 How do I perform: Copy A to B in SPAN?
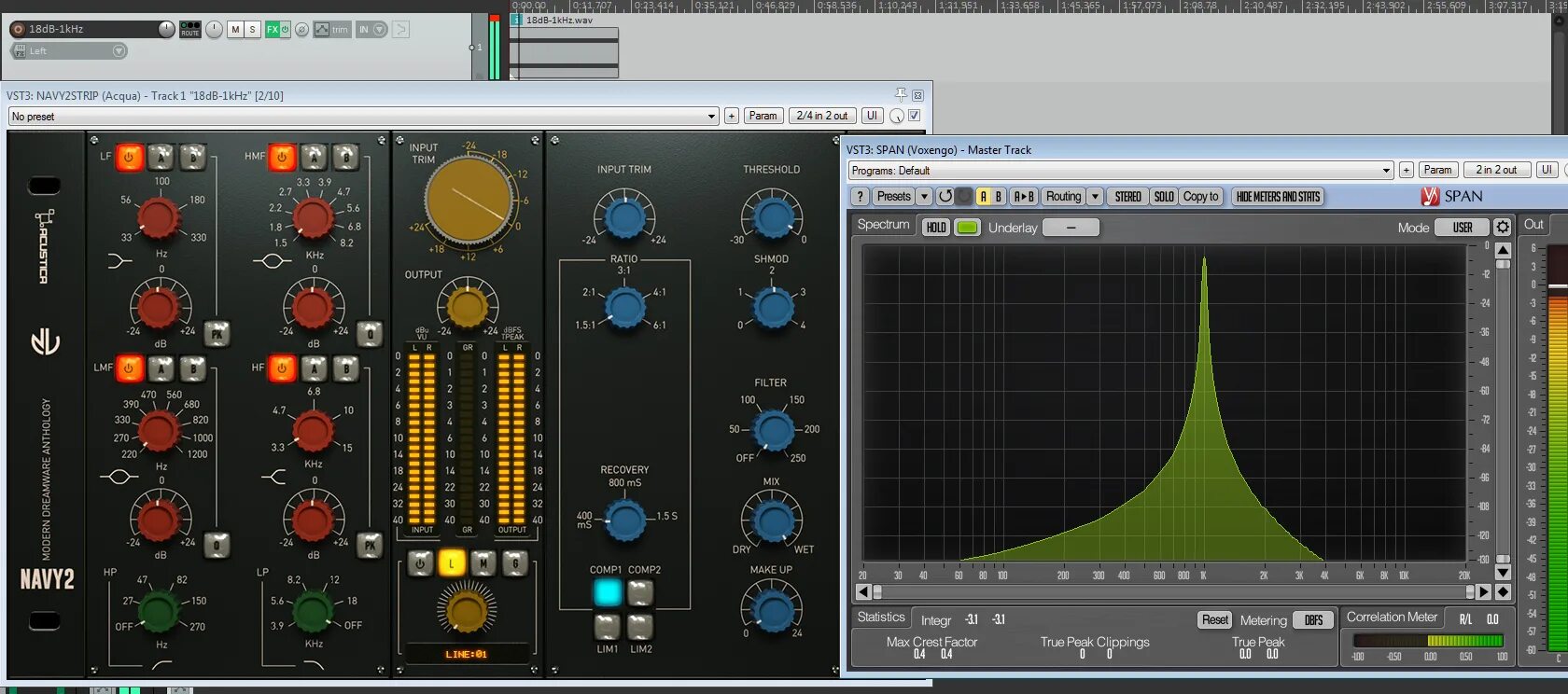tap(1024, 197)
